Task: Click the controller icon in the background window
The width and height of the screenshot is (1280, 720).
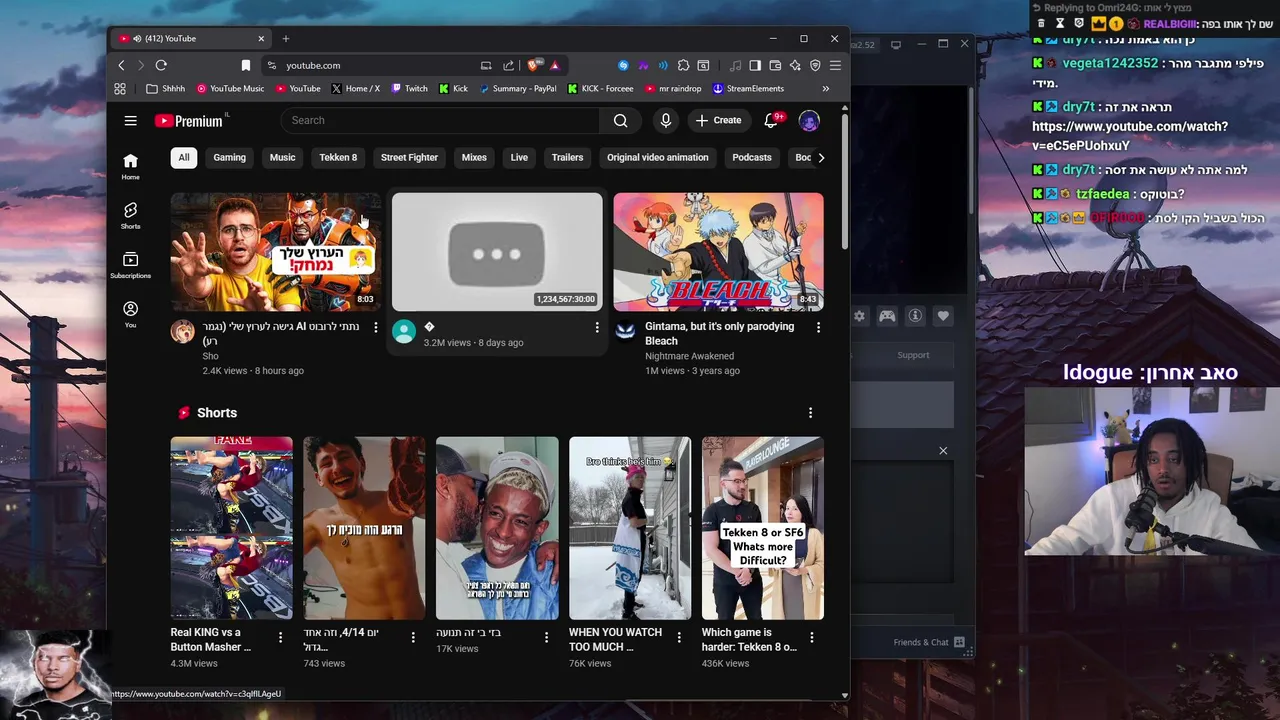Action: tap(887, 316)
